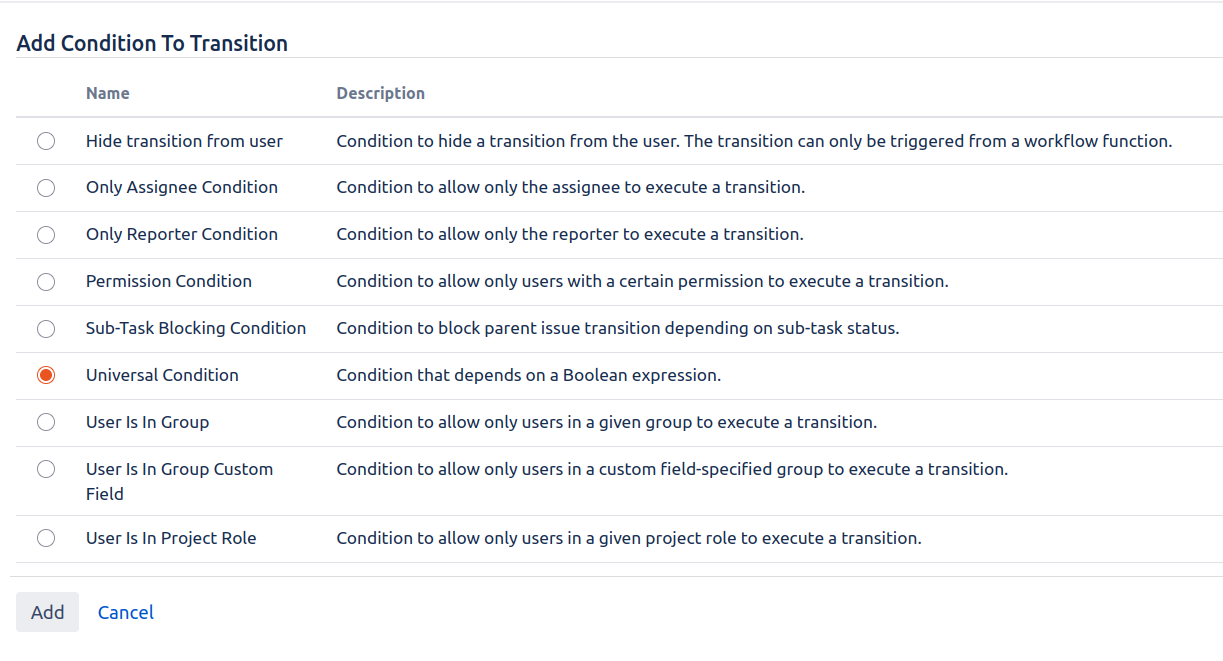Open the Hide transition from user condition name

point(183,141)
